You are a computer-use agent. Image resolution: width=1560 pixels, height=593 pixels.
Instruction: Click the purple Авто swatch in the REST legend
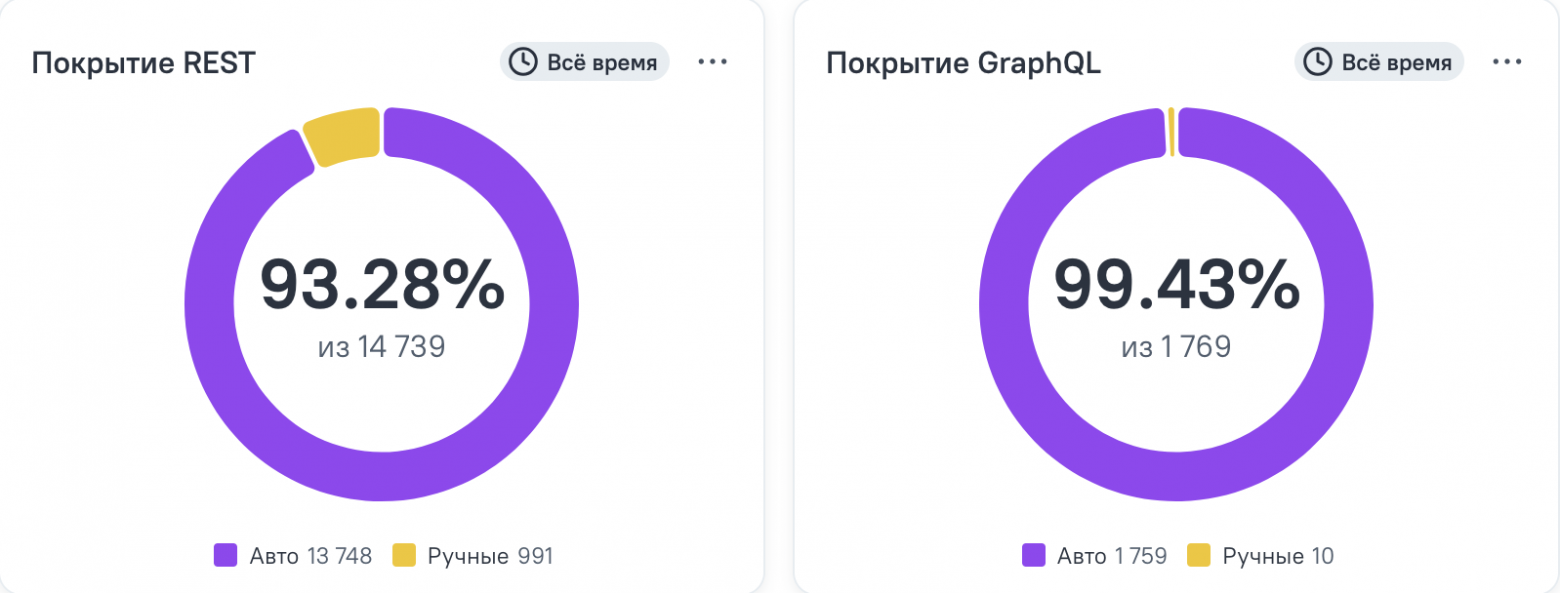(x=225, y=556)
